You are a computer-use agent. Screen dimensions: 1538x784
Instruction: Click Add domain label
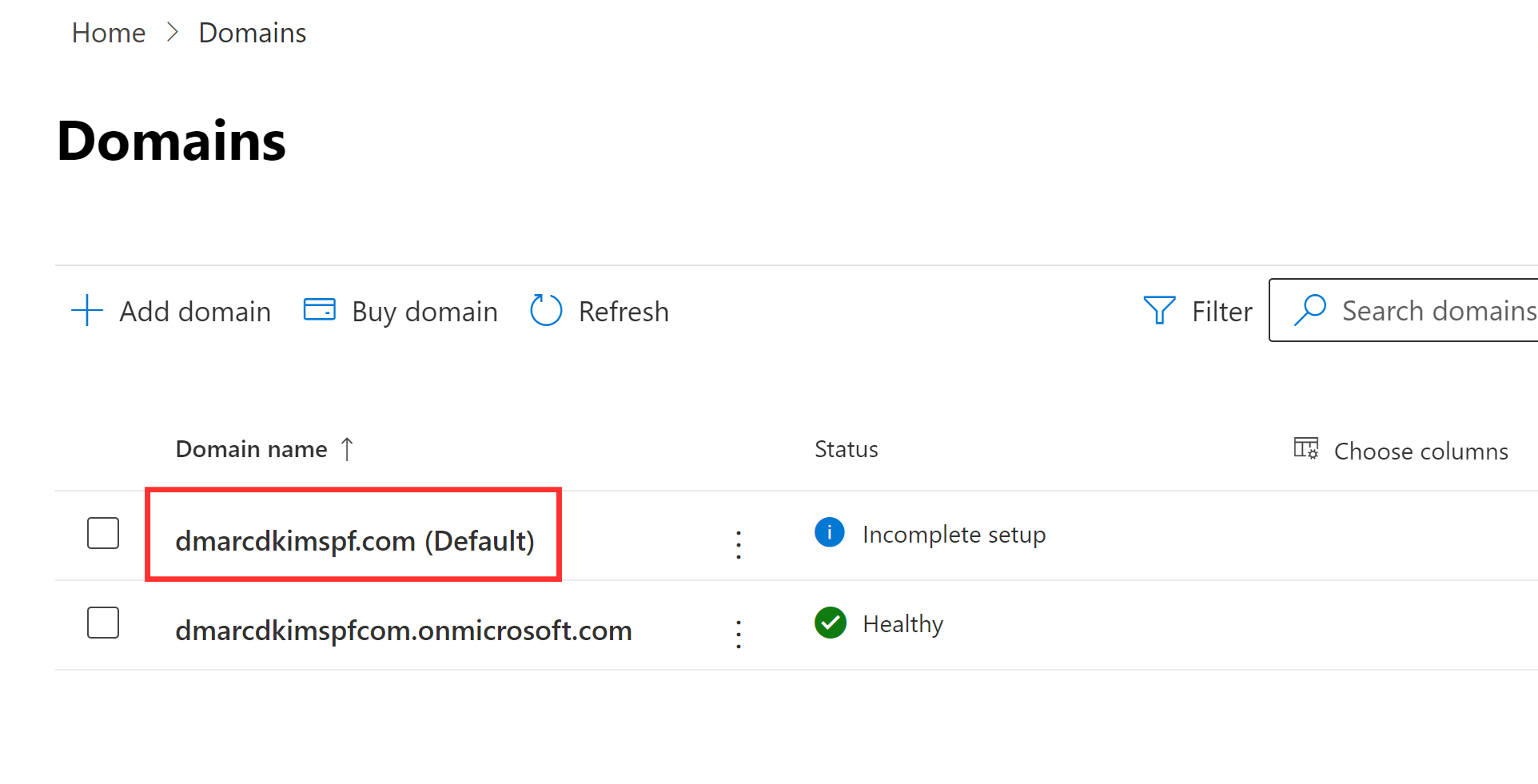pos(195,311)
